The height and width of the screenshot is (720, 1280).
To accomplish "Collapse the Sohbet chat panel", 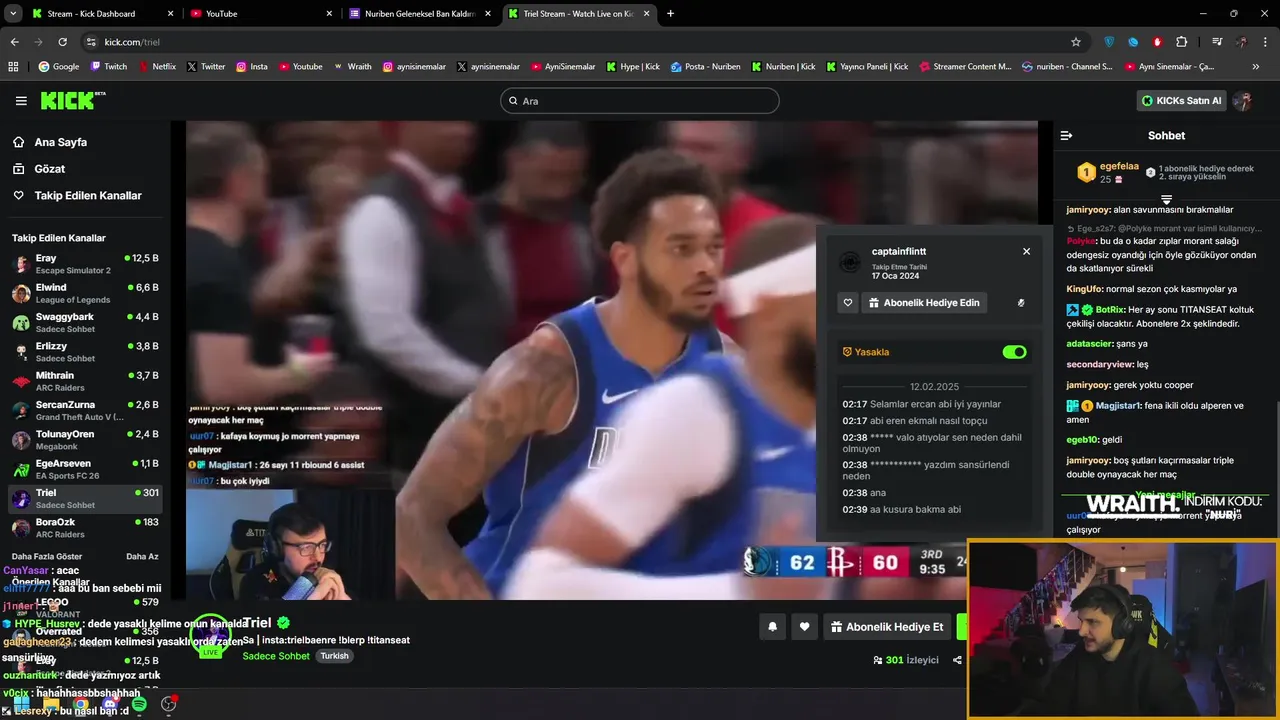I will pos(1066,135).
